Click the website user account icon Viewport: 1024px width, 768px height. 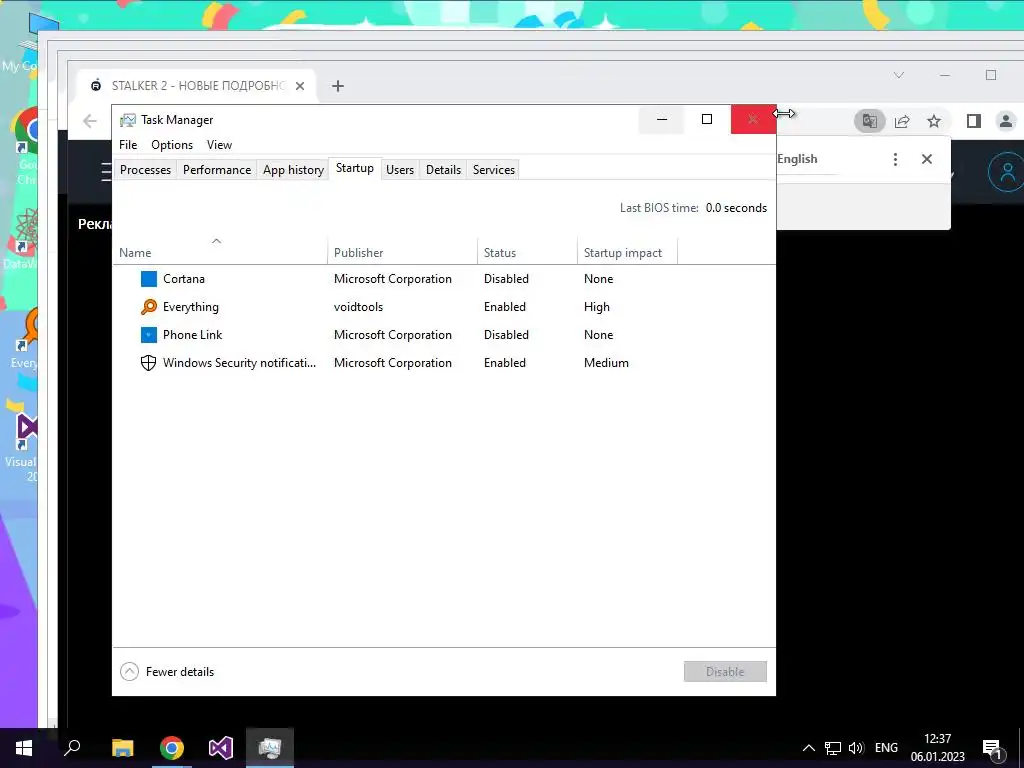point(1006,172)
